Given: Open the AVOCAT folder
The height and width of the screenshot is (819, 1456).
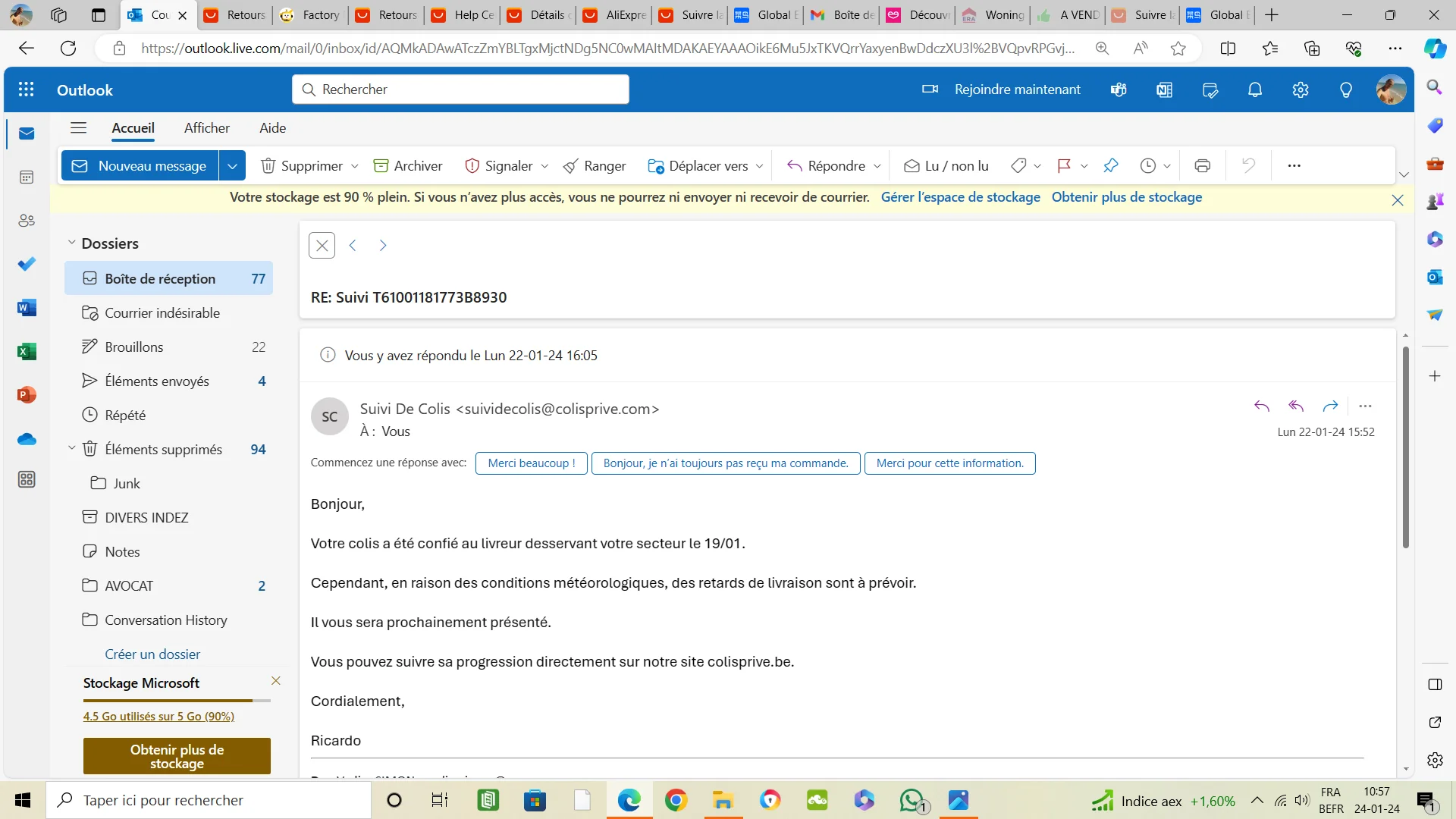Looking at the screenshot, I should (x=168, y=585).
